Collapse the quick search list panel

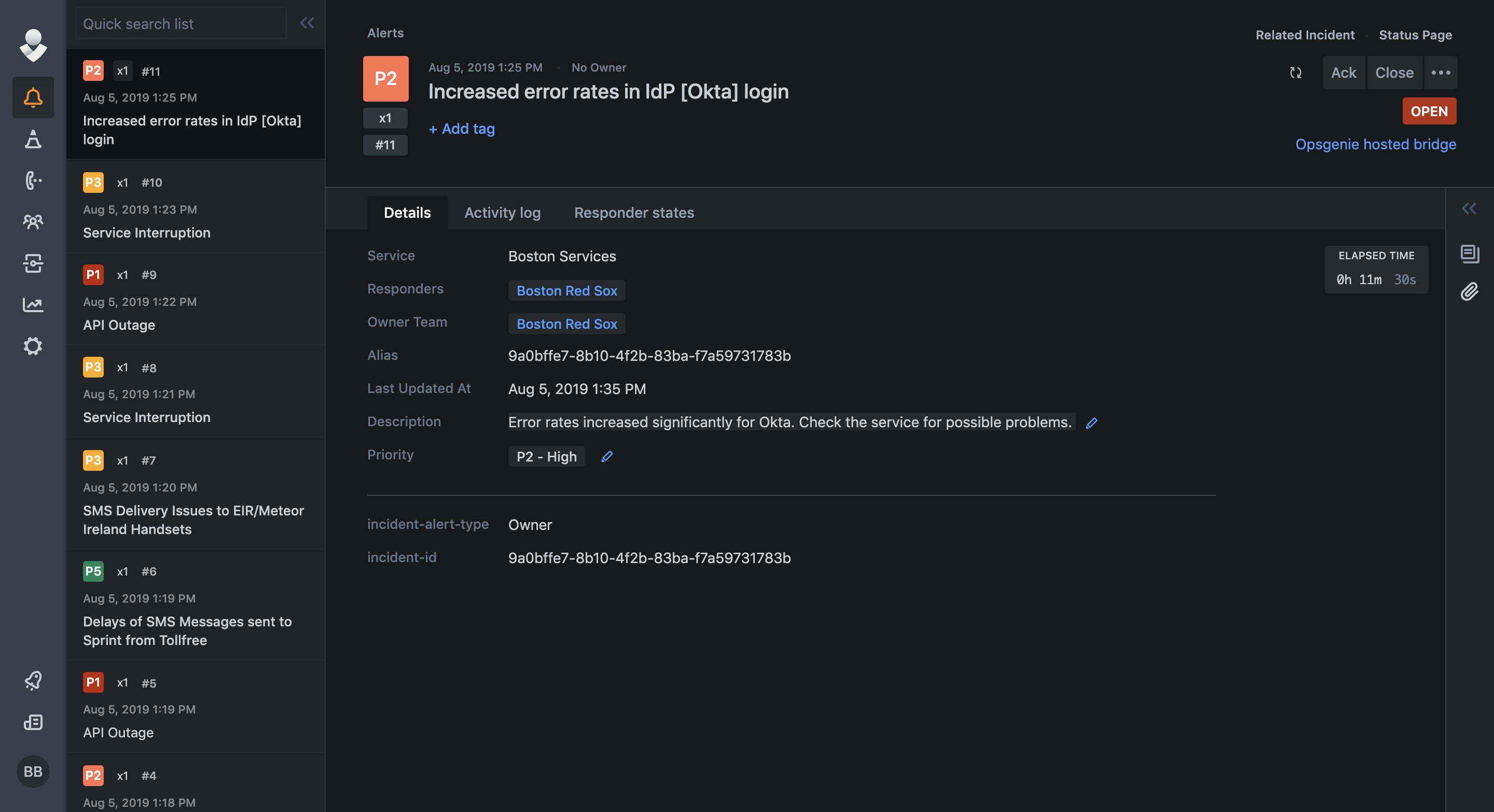coord(308,23)
